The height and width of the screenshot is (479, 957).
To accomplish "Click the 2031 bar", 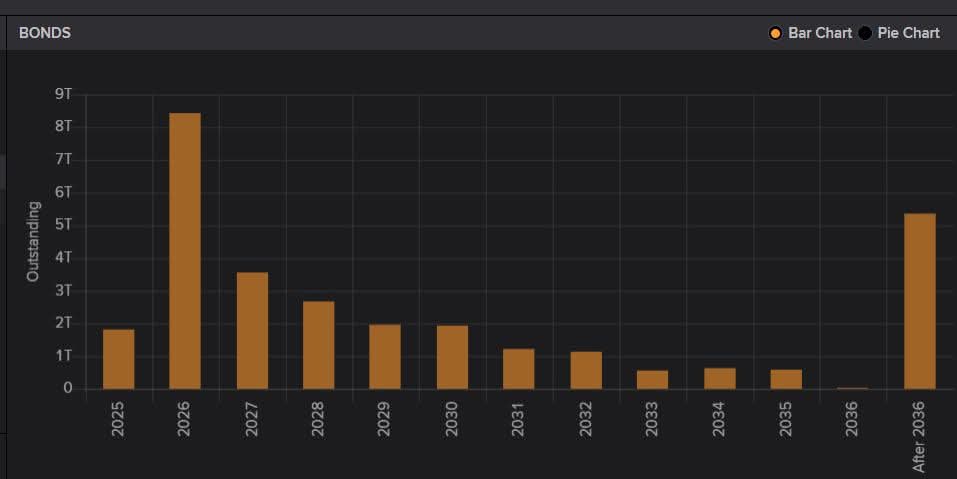I will pos(518,369).
